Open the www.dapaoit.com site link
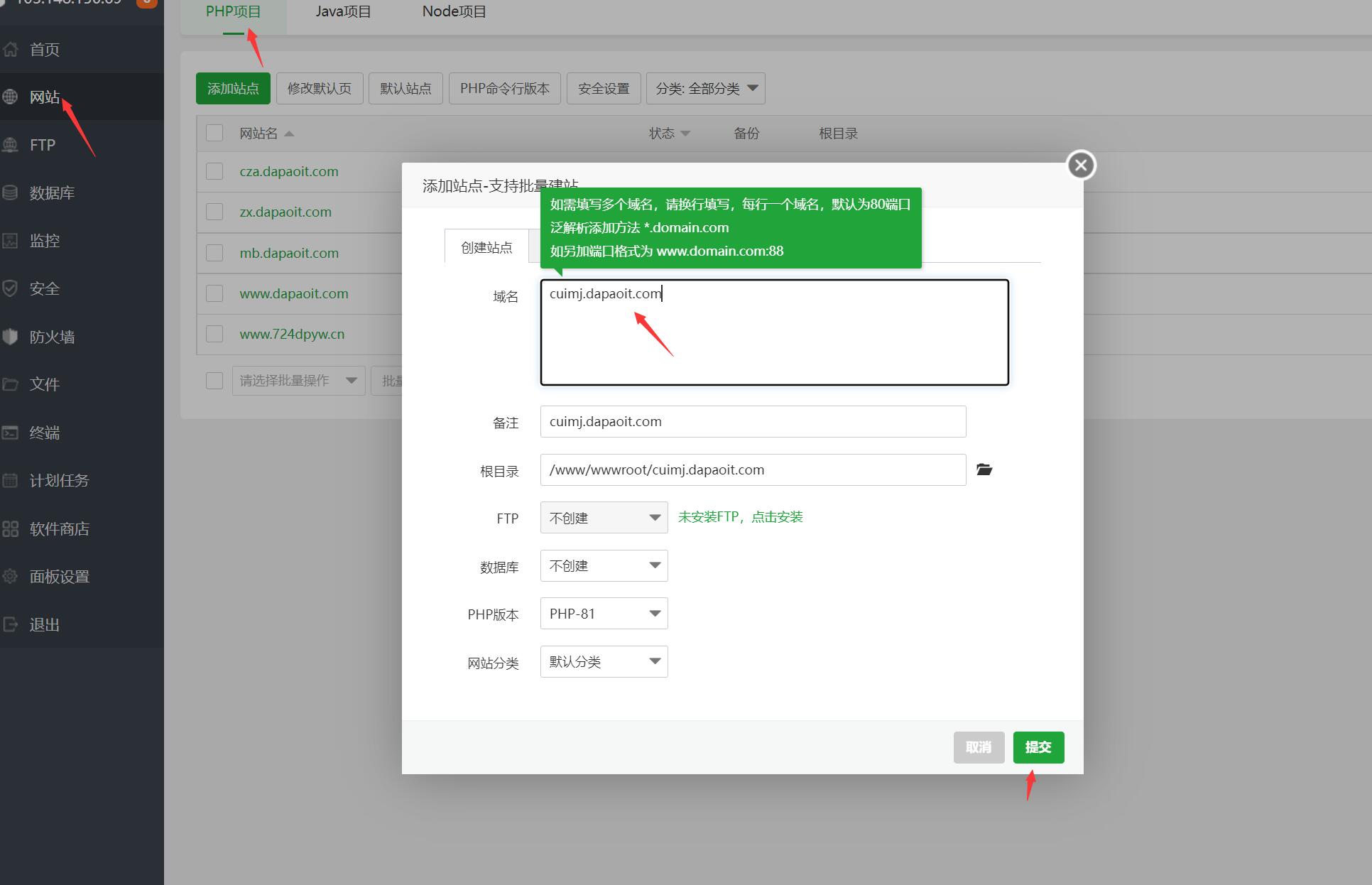This screenshot has width=1372, height=885. coord(294,293)
